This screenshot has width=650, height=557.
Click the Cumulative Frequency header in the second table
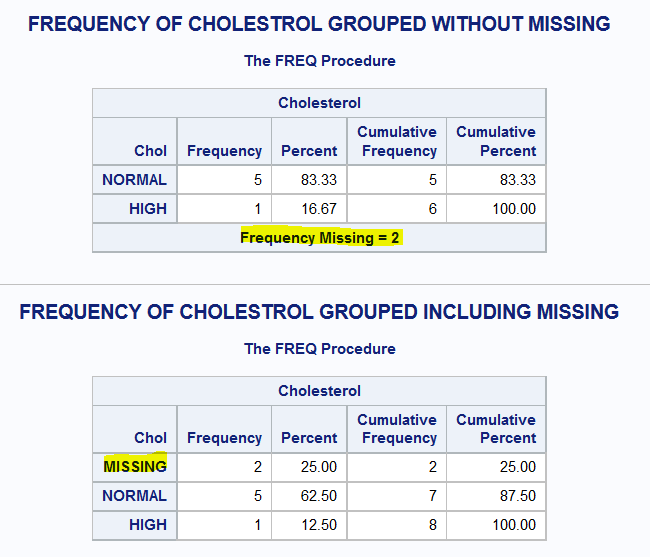(397, 429)
